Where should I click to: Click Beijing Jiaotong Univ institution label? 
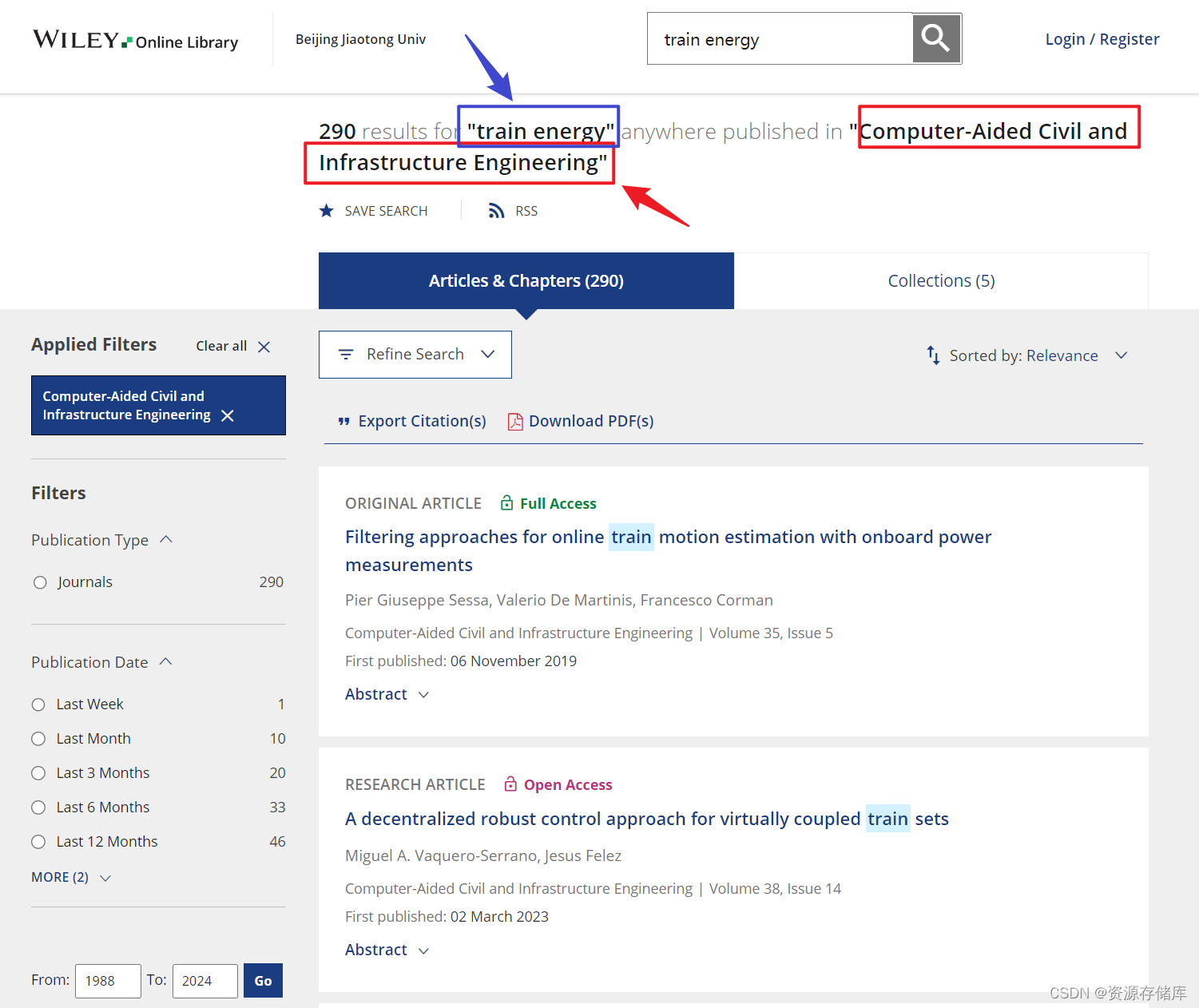click(360, 39)
